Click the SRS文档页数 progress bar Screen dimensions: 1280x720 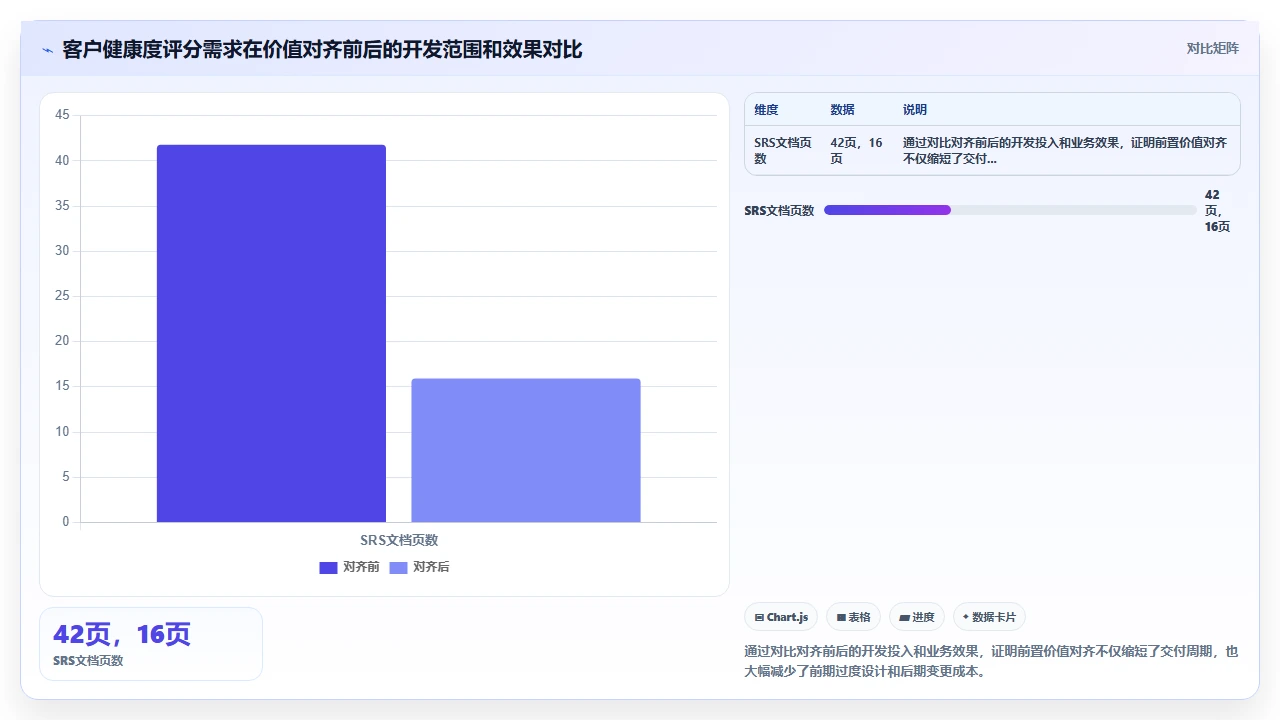(x=1010, y=210)
